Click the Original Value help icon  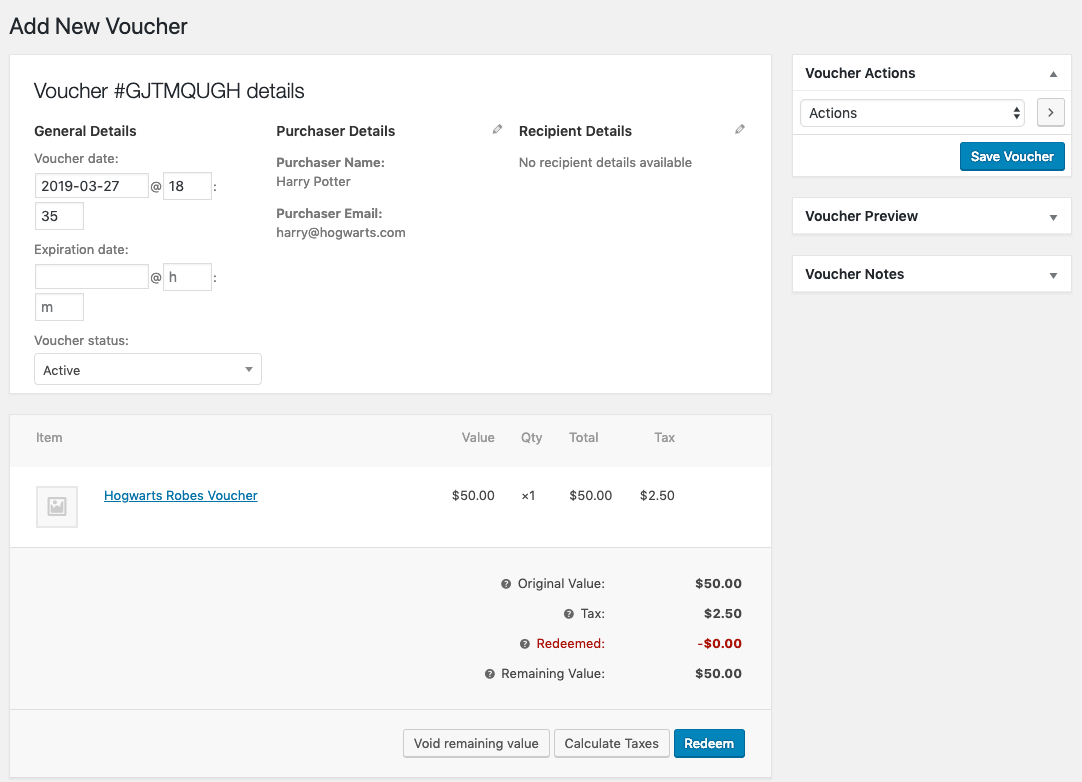506,584
